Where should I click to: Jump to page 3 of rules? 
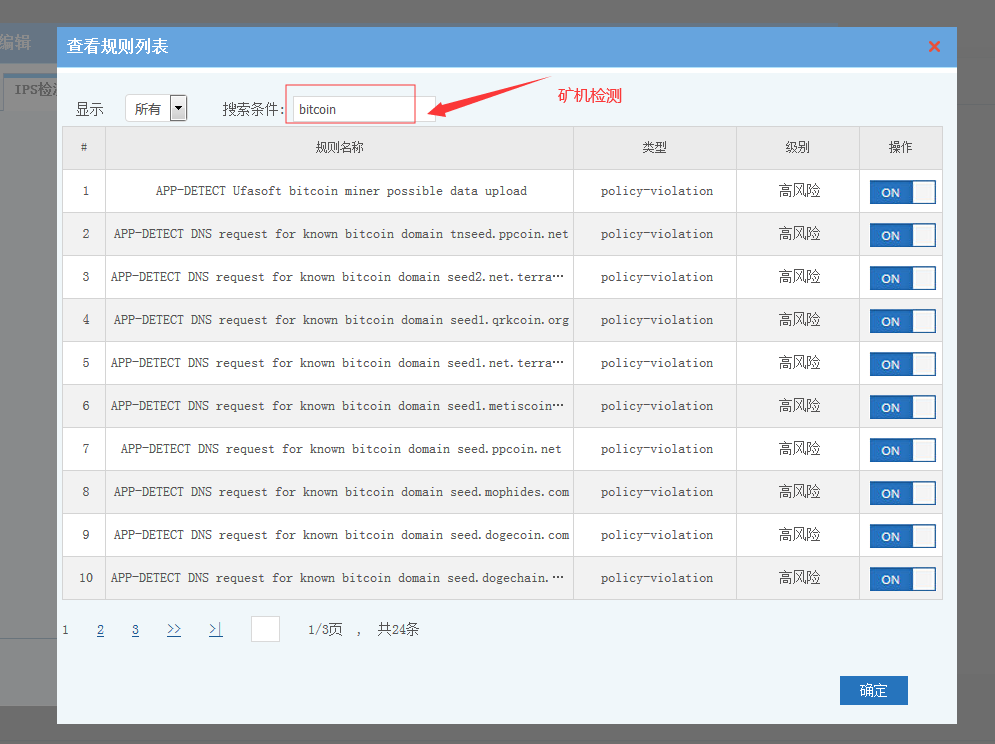click(x=135, y=630)
